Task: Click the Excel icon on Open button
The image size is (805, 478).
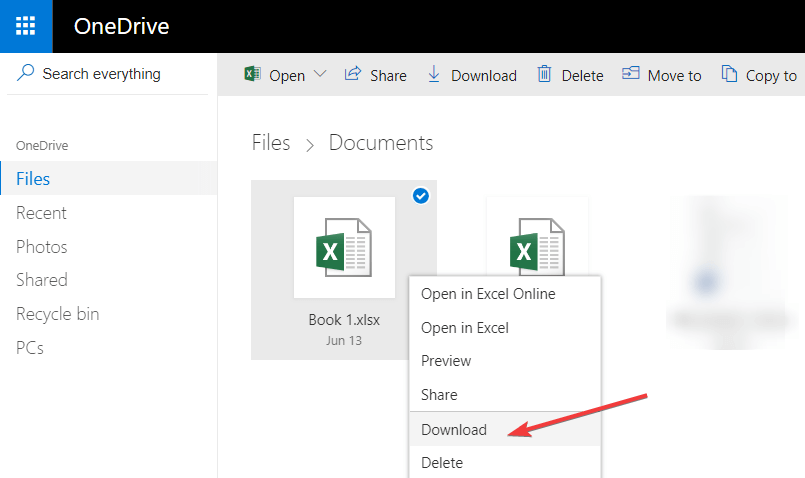Action: pyautogui.click(x=252, y=74)
